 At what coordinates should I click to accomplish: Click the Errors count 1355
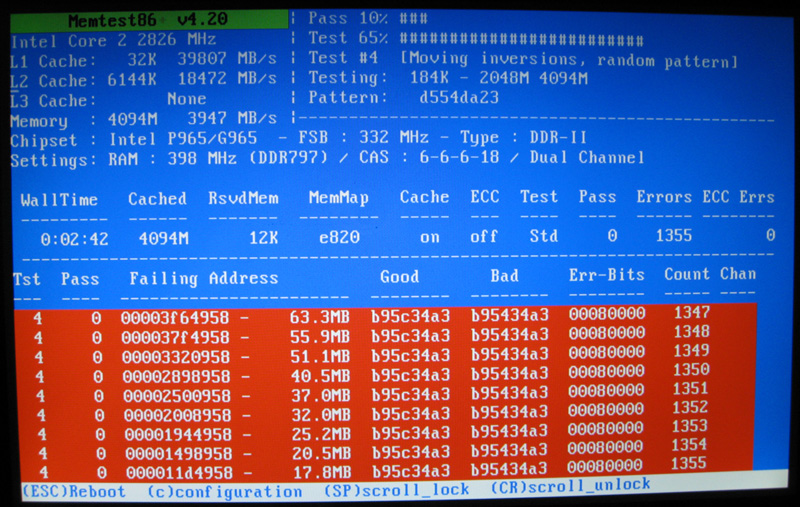(x=674, y=236)
